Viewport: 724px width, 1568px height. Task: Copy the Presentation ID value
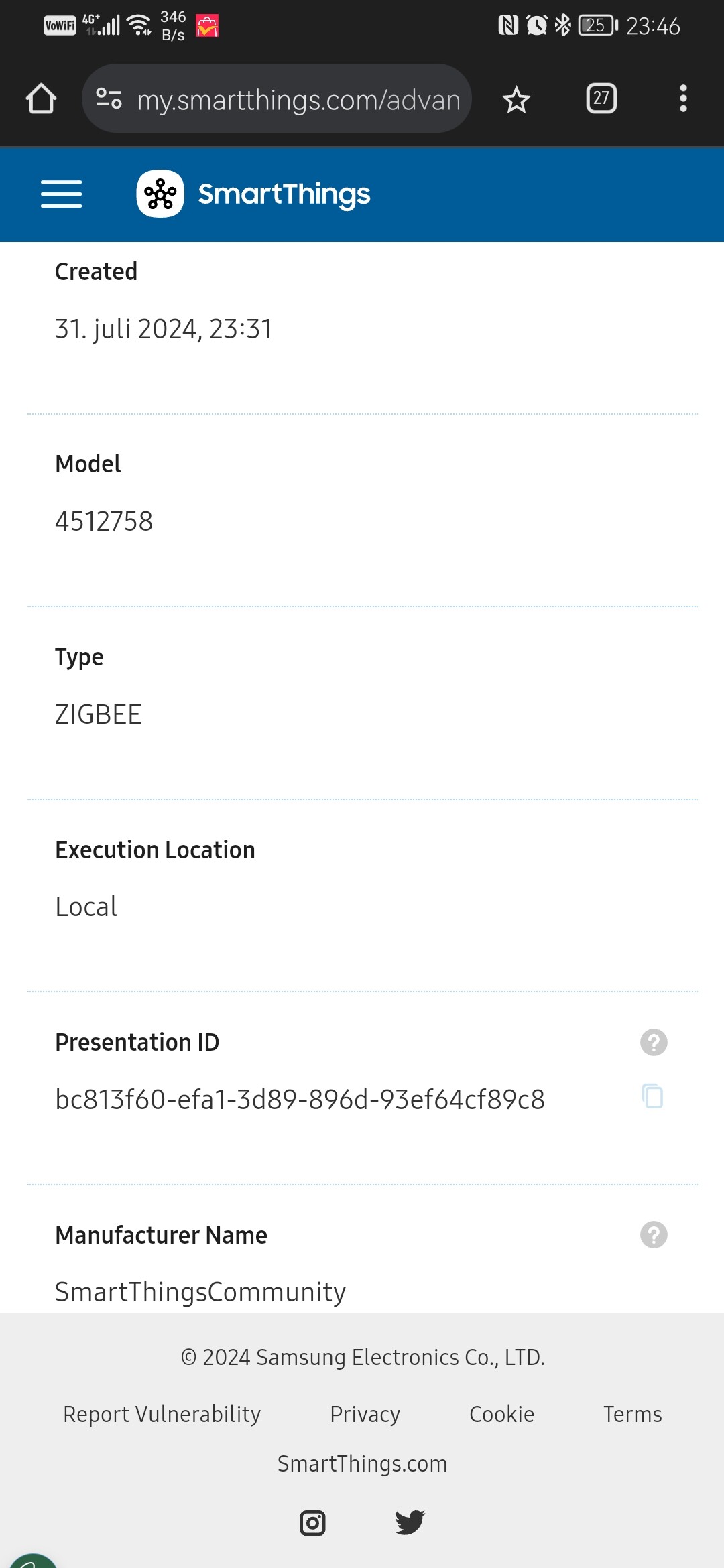tap(652, 1096)
